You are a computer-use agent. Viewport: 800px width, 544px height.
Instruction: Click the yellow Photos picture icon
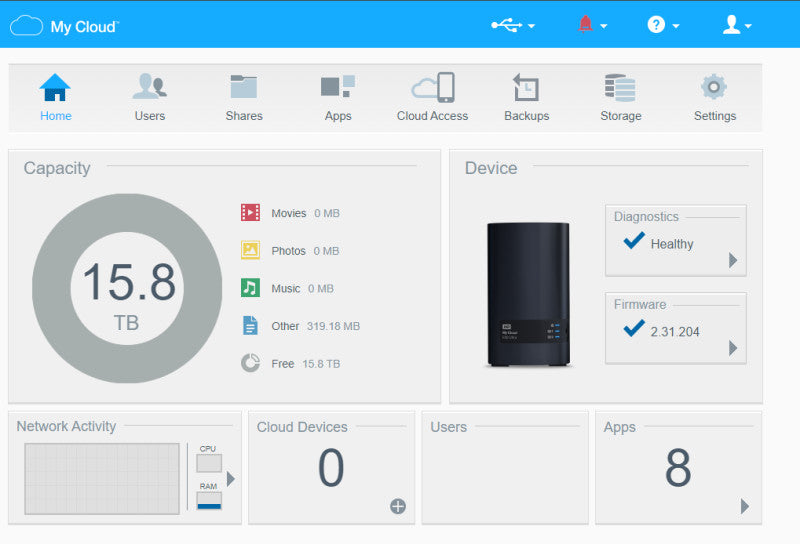coord(251,250)
